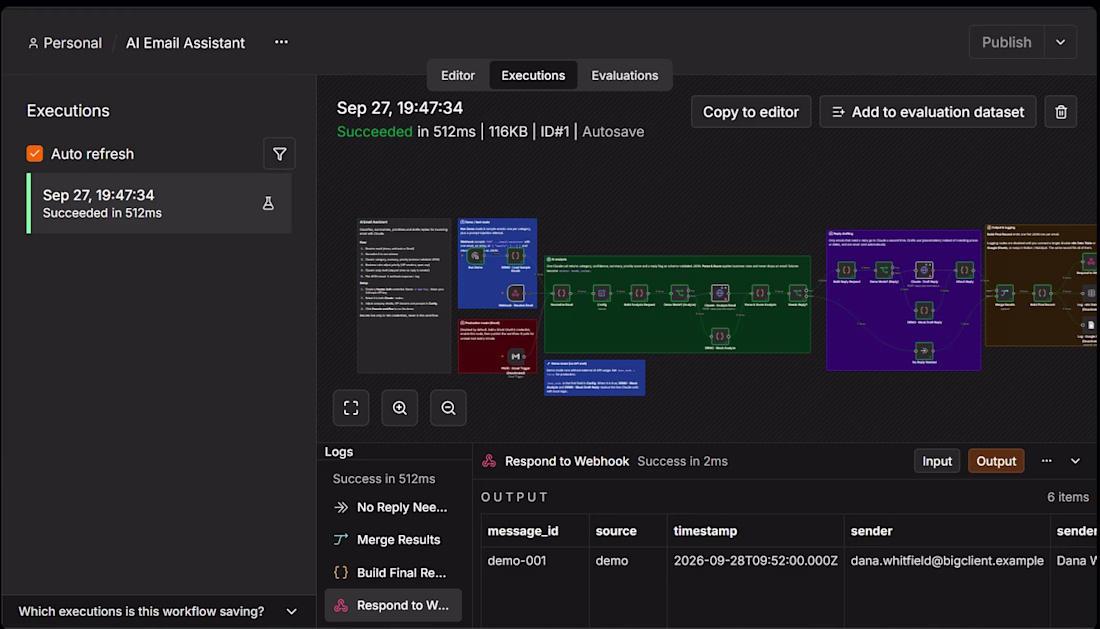Open the Publish dropdown arrow
The image size is (1100, 629).
tap(1060, 42)
